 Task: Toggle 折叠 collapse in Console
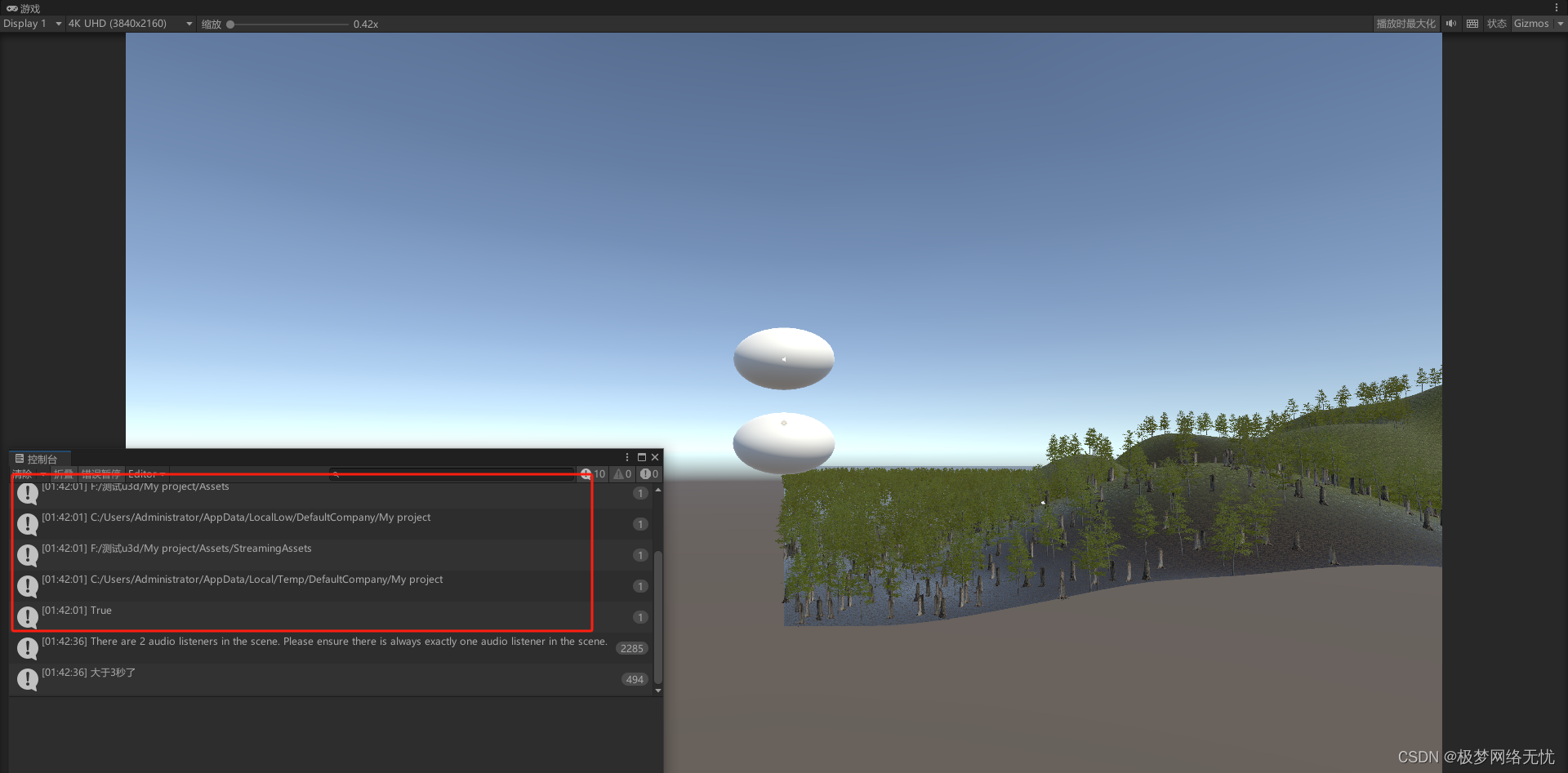click(x=63, y=474)
